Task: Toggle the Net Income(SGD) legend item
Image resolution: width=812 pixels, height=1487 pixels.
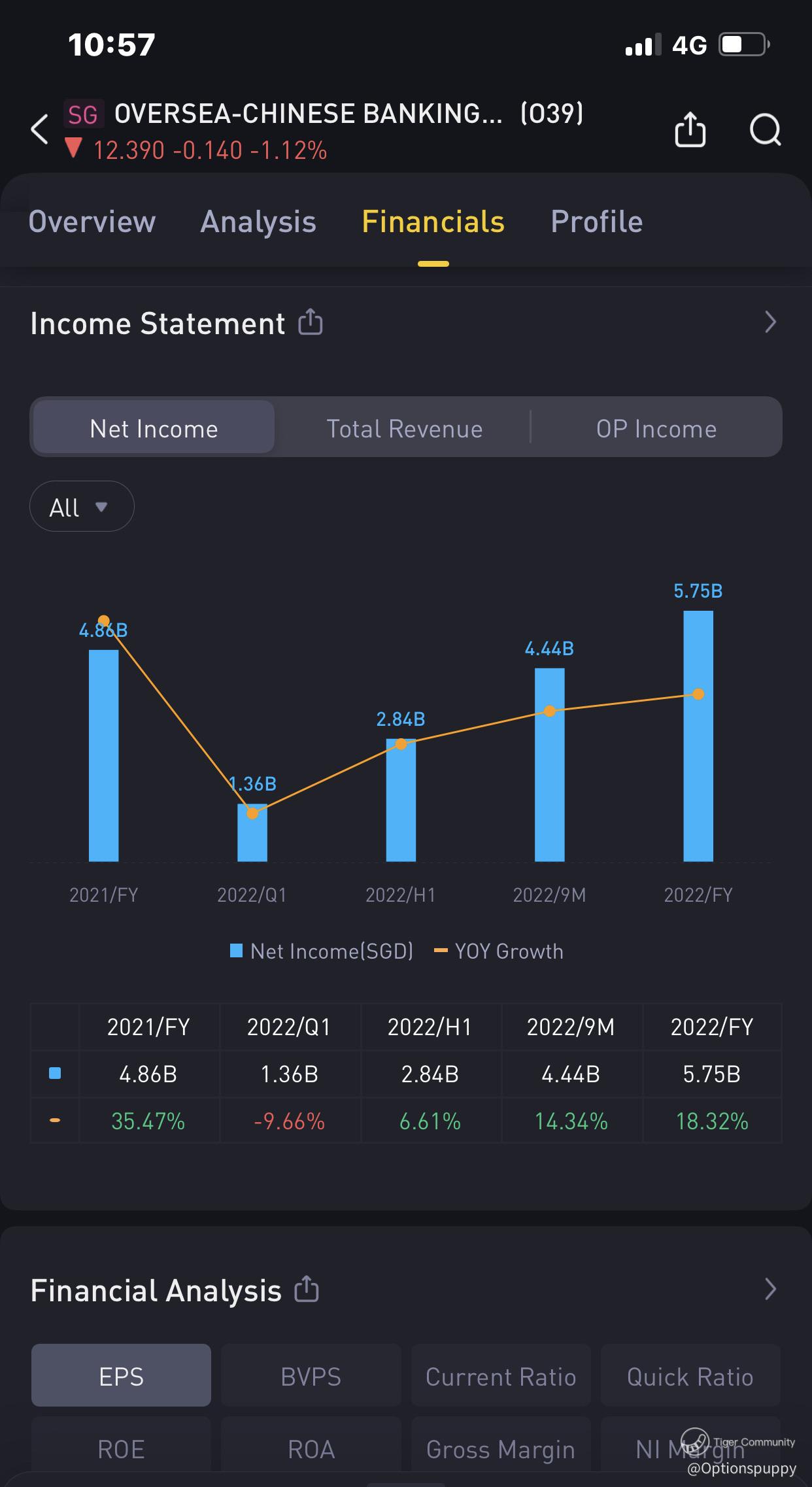Action: click(322, 951)
